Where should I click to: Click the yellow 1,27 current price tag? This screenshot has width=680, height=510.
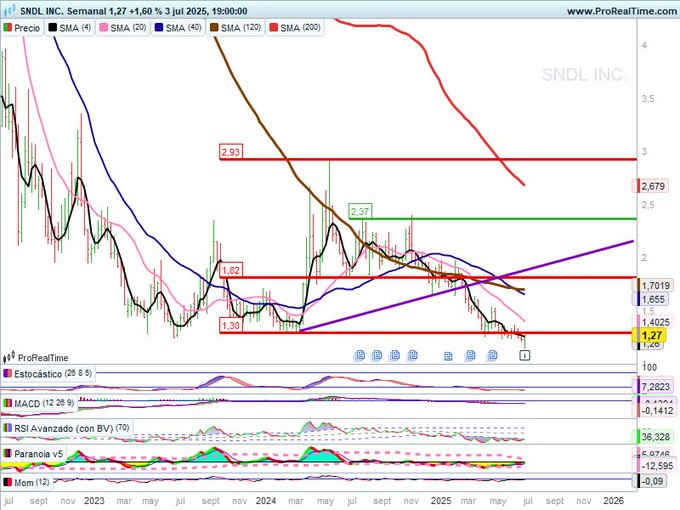tap(651, 335)
